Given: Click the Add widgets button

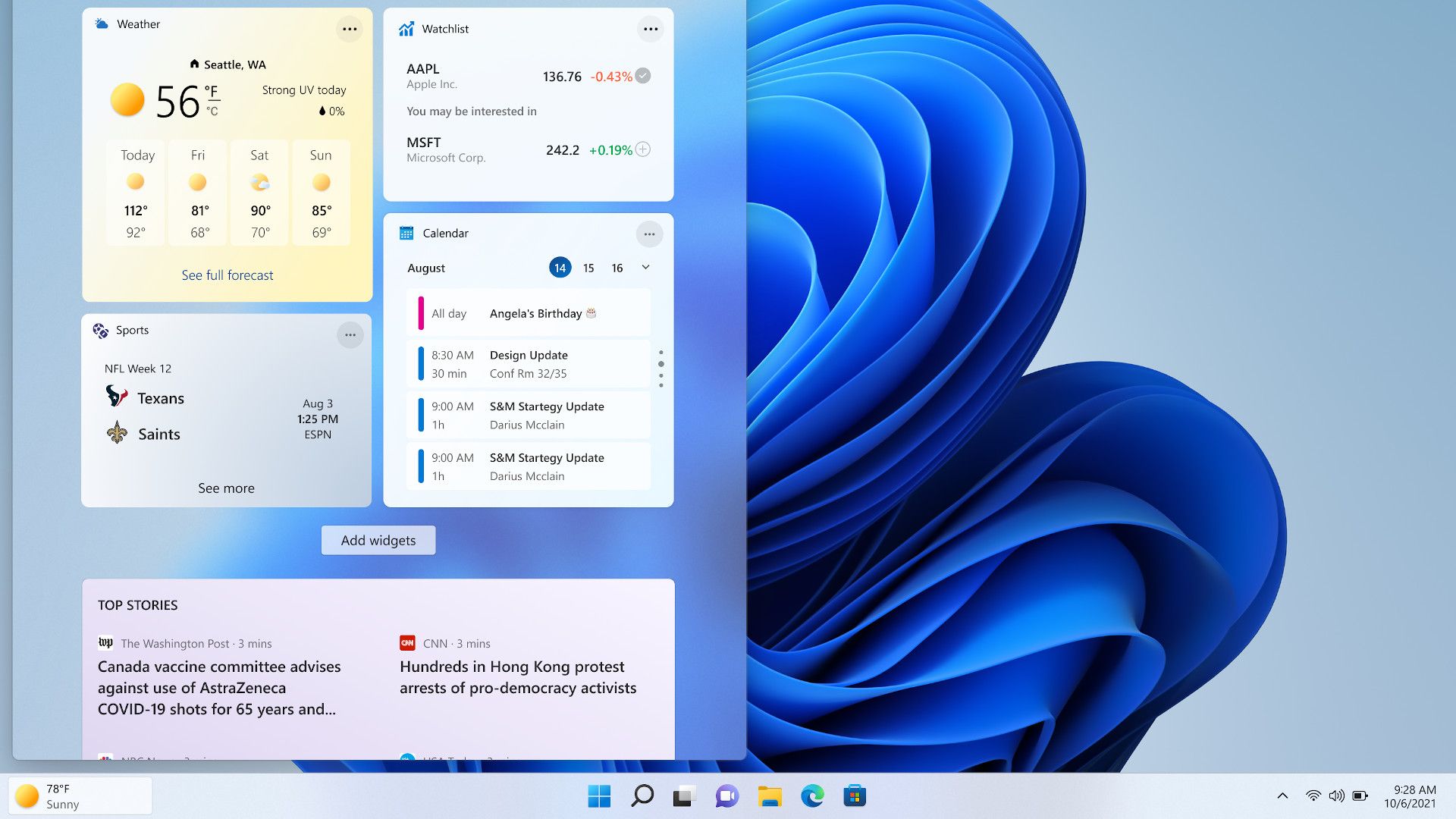Looking at the screenshot, I should tap(378, 540).
